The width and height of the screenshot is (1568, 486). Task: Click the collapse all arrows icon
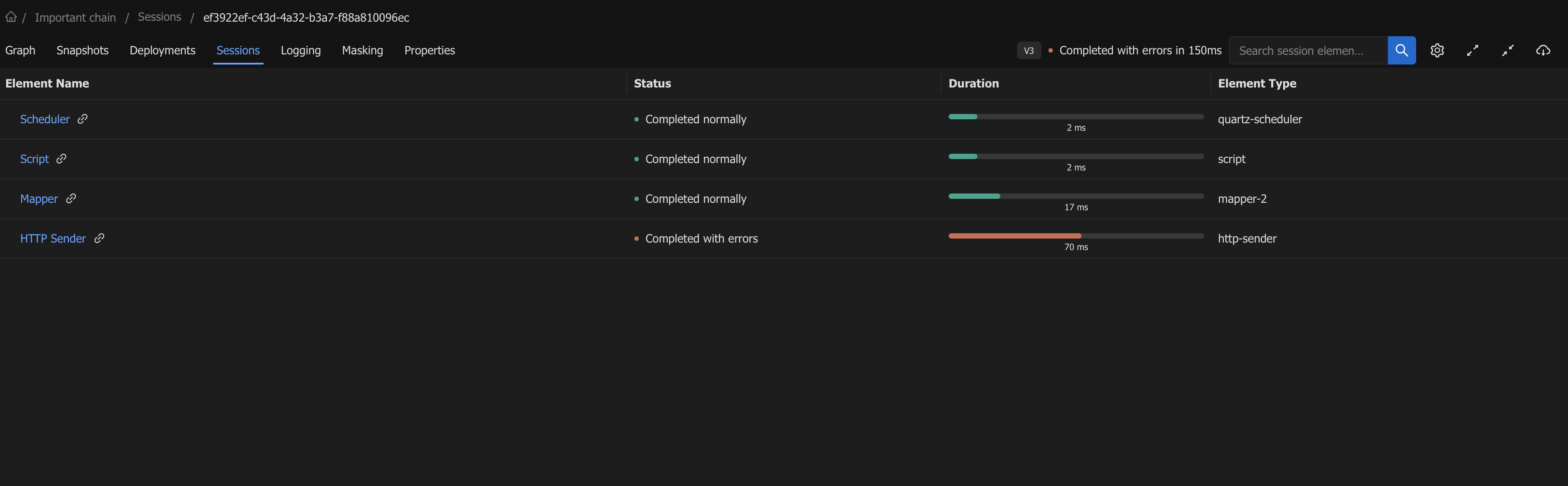point(1508,50)
